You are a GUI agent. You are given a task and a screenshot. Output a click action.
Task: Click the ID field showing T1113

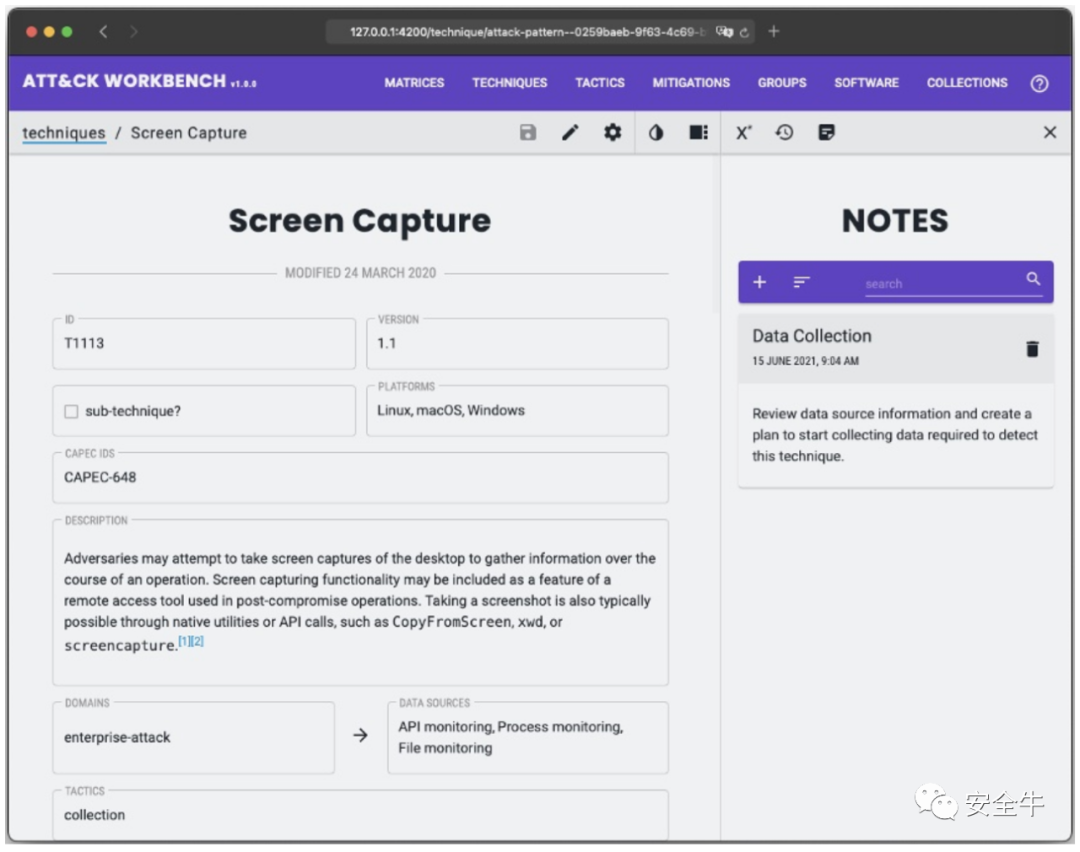204,343
